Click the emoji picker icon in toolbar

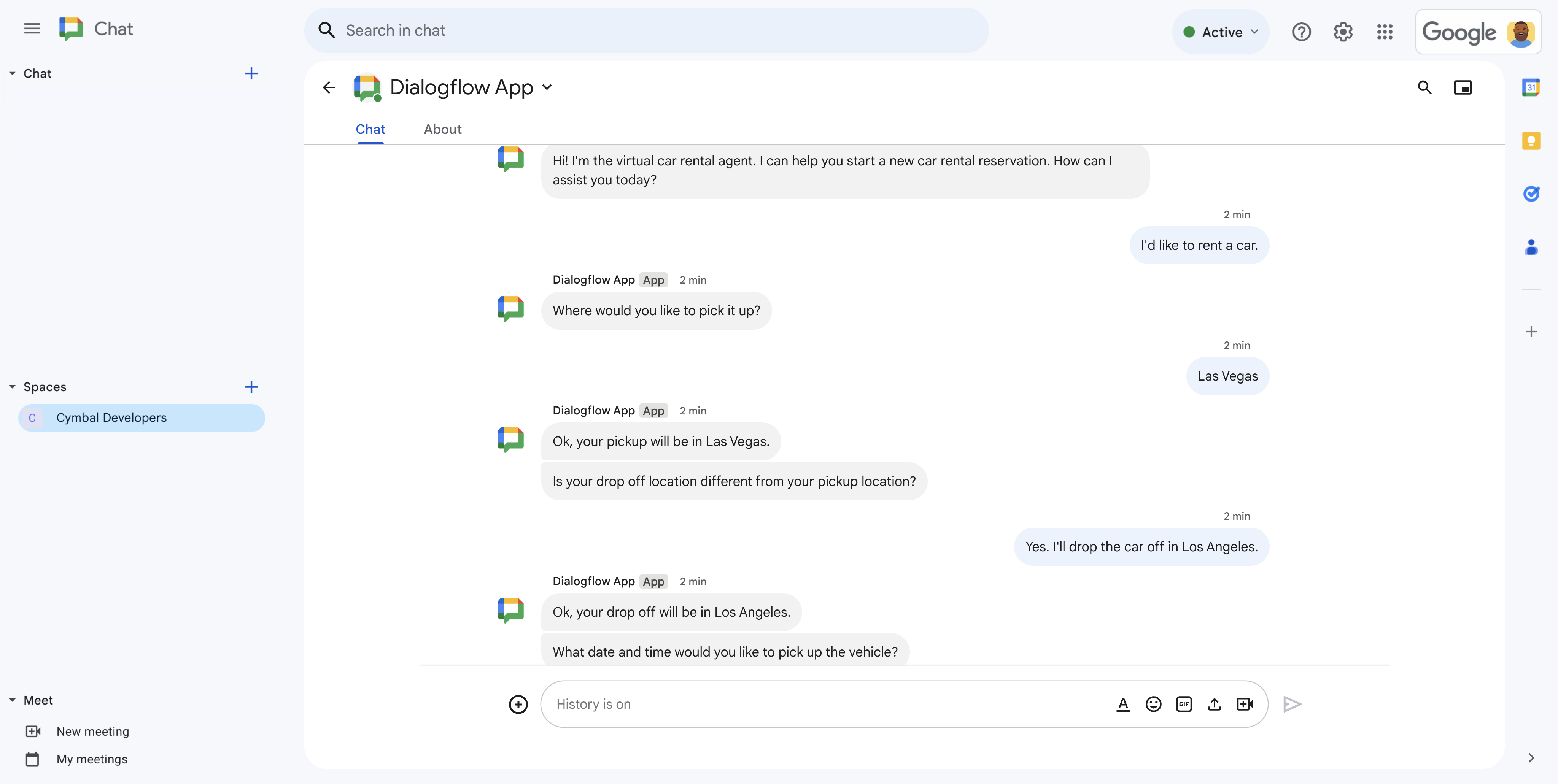tap(1154, 704)
